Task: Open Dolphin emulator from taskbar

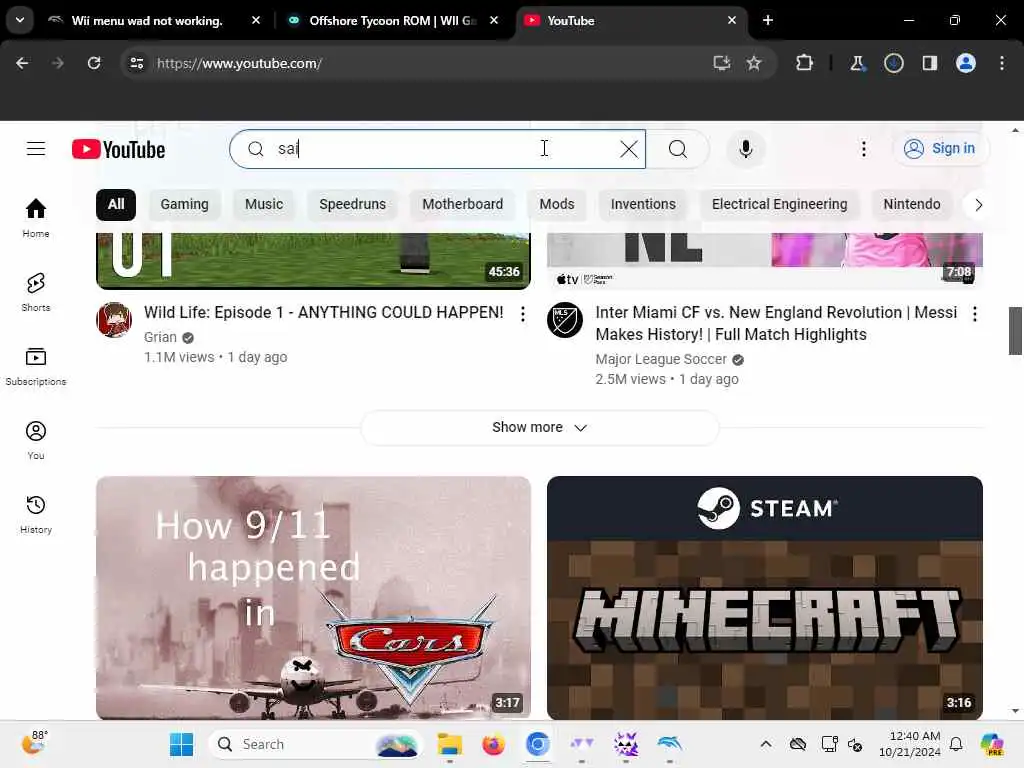Action: (x=670, y=743)
